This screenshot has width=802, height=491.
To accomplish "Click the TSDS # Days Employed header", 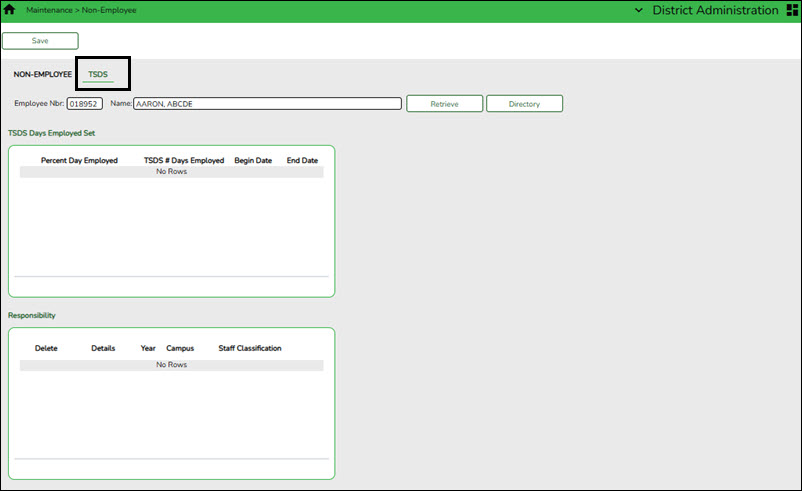I will (184, 160).
